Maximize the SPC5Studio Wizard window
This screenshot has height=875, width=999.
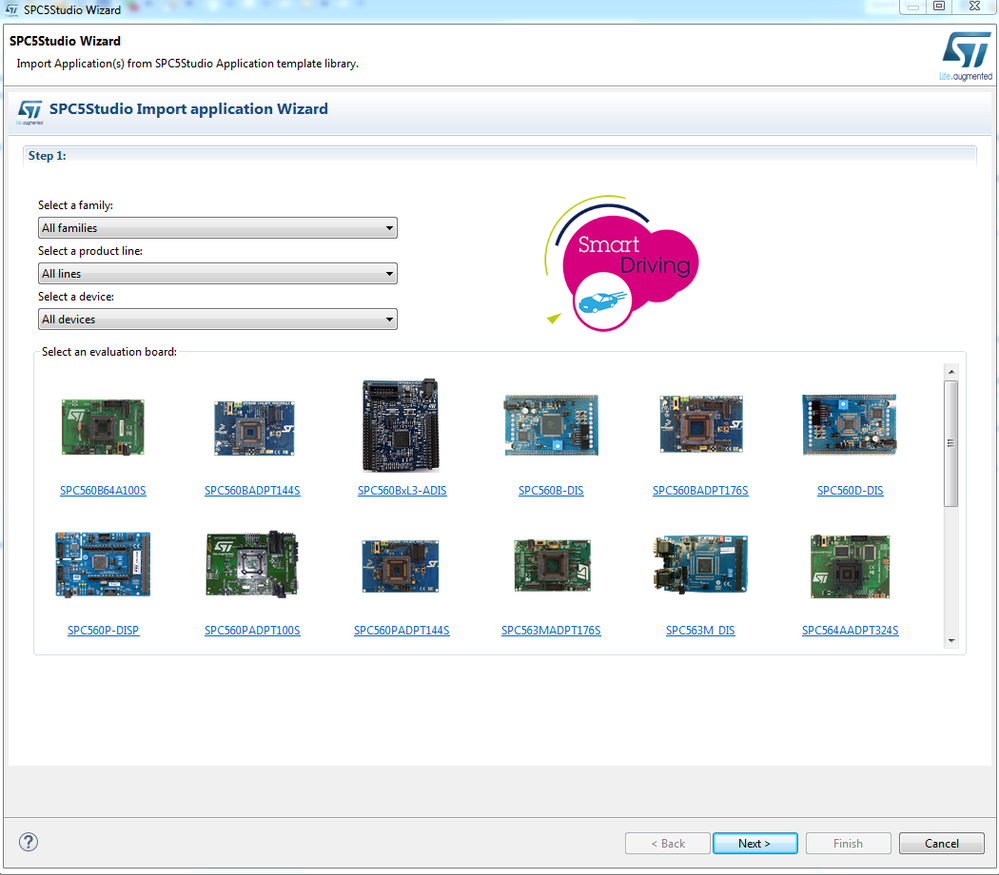(938, 6)
